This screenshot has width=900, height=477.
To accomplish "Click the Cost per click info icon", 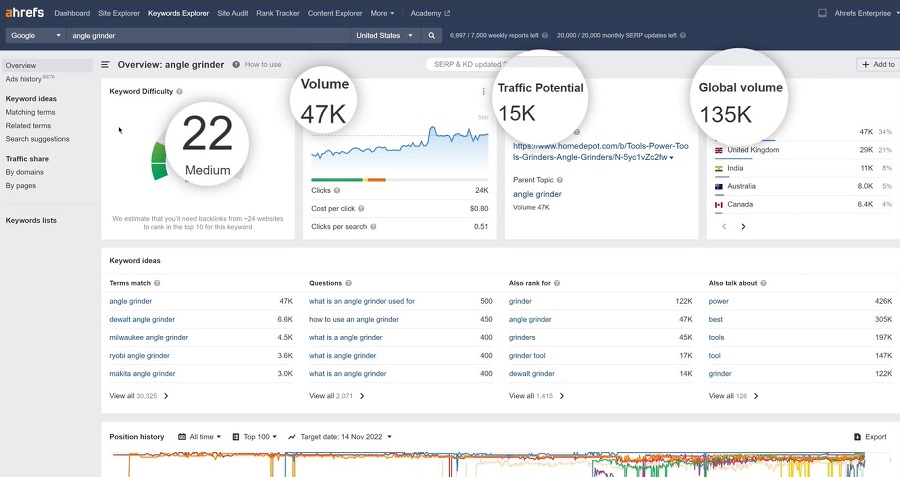I will point(361,209).
